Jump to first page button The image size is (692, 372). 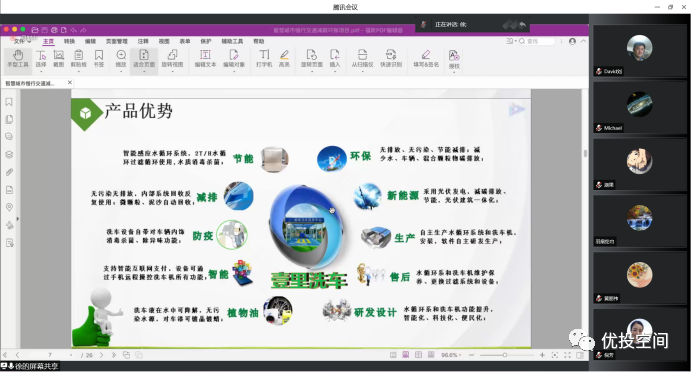5,355
